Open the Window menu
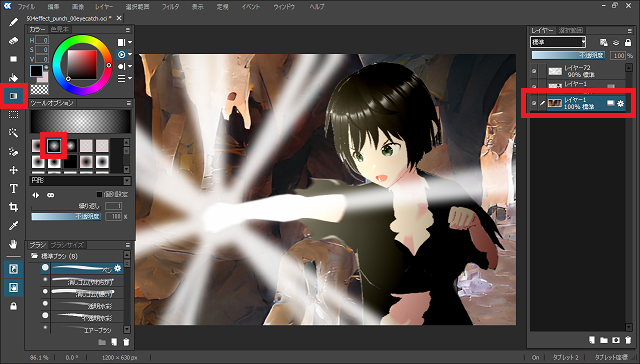Screen dimensions: 640x364 point(284,7)
